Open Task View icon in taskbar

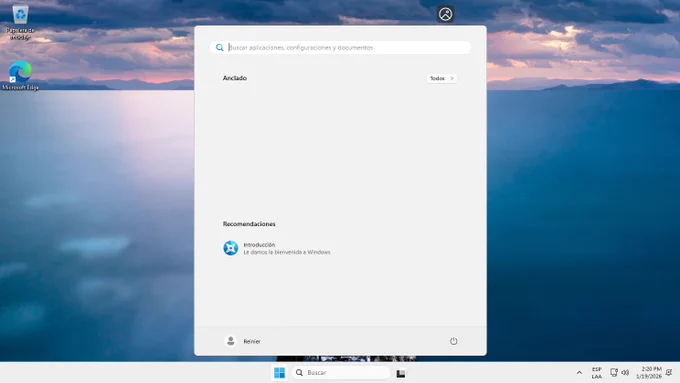click(x=401, y=373)
